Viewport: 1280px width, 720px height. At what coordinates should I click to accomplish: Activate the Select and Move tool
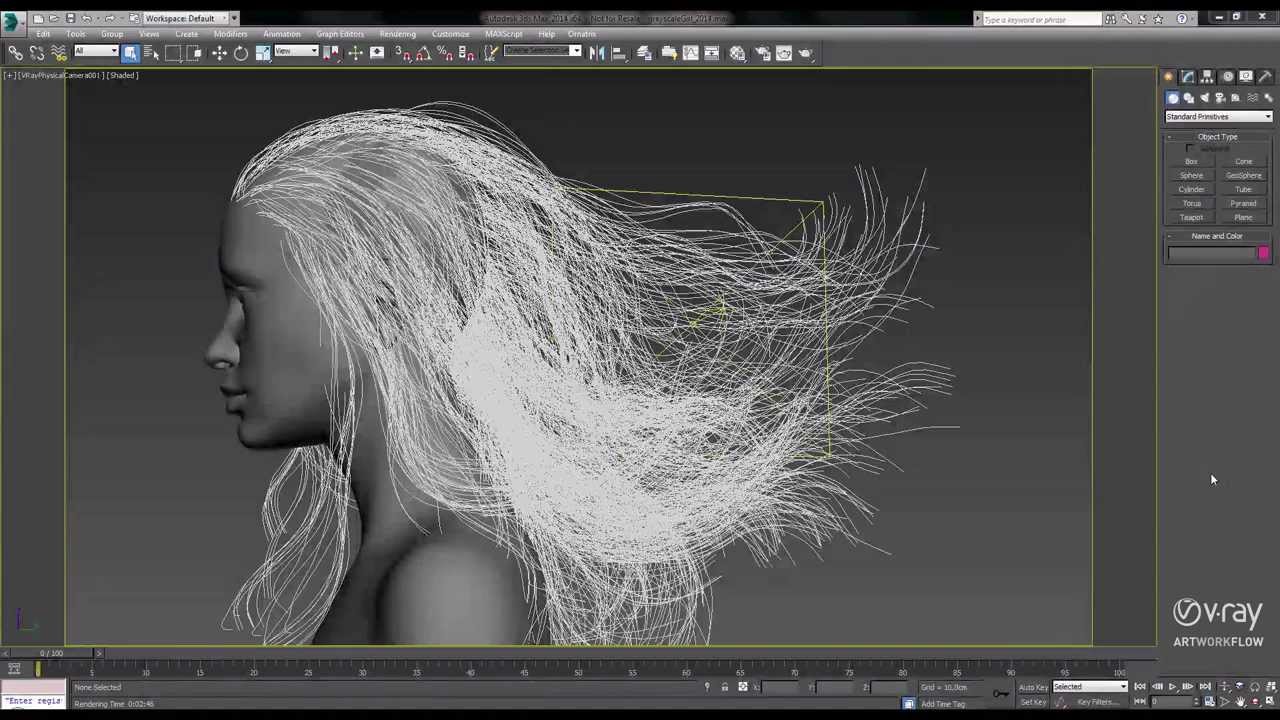tap(219, 53)
